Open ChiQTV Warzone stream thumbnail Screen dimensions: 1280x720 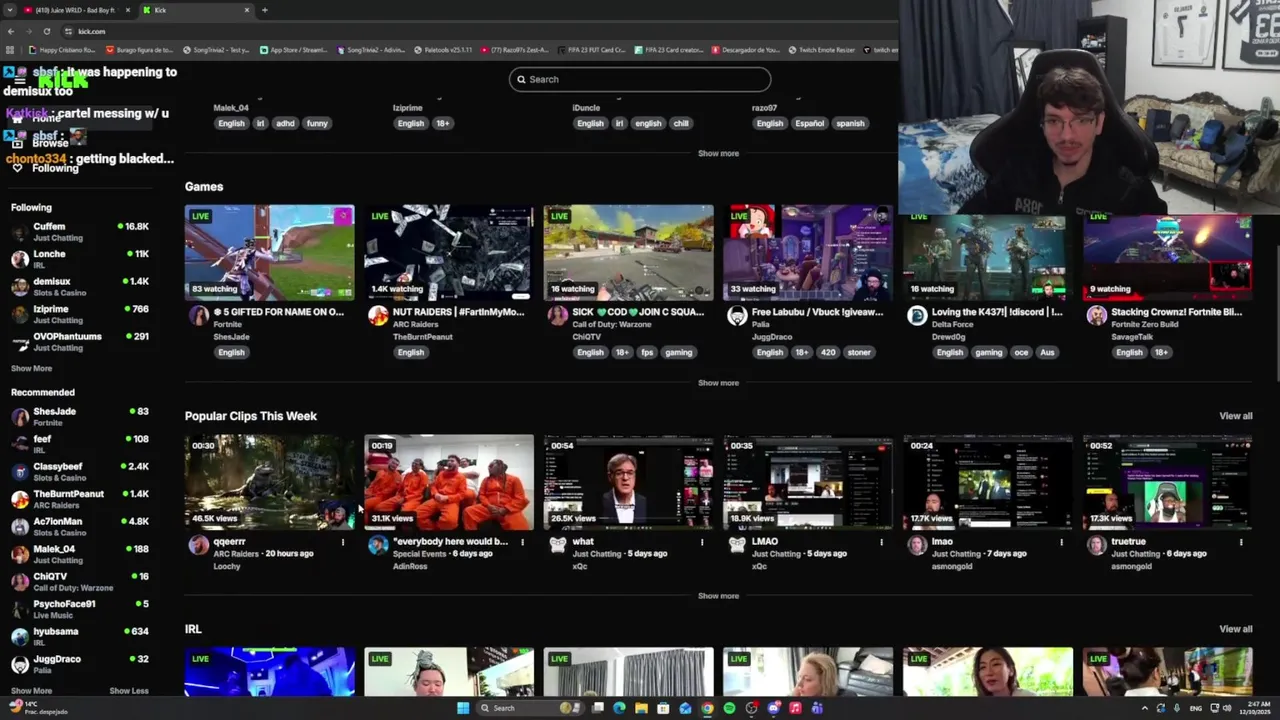(x=629, y=252)
